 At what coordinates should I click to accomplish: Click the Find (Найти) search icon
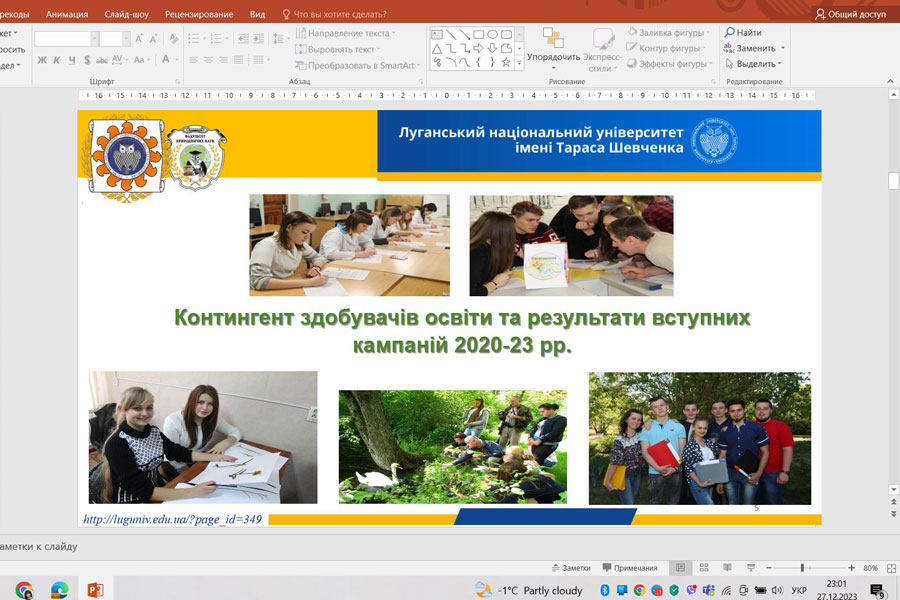click(x=730, y=33)
